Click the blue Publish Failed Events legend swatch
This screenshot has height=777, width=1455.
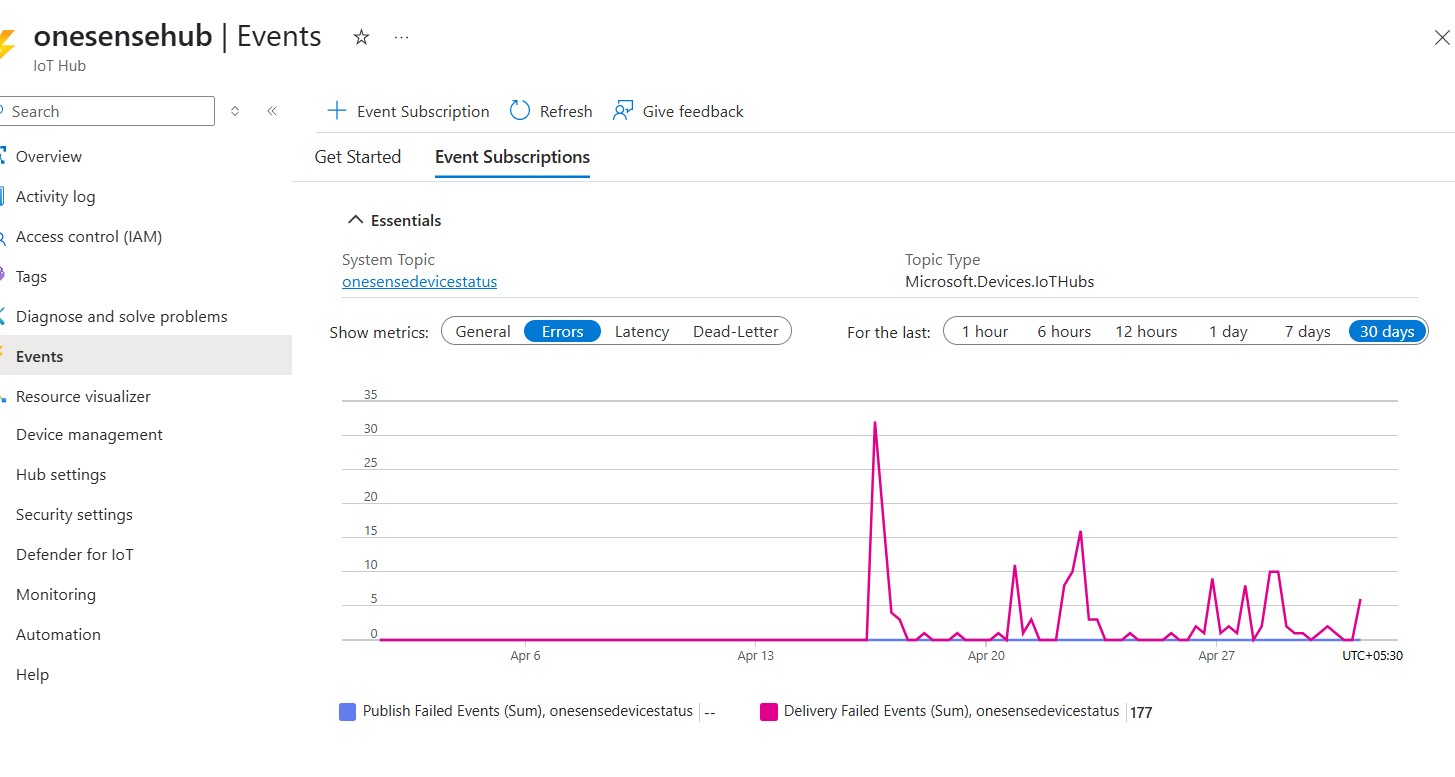(348, 712)
